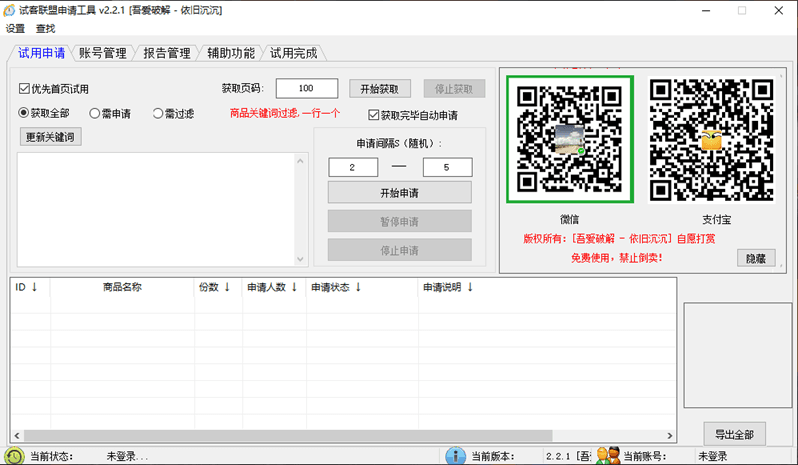Click the 开始申请 button
Image resolution: width=798 pixels, height=465 pixels.
click(x=400, y=193)
